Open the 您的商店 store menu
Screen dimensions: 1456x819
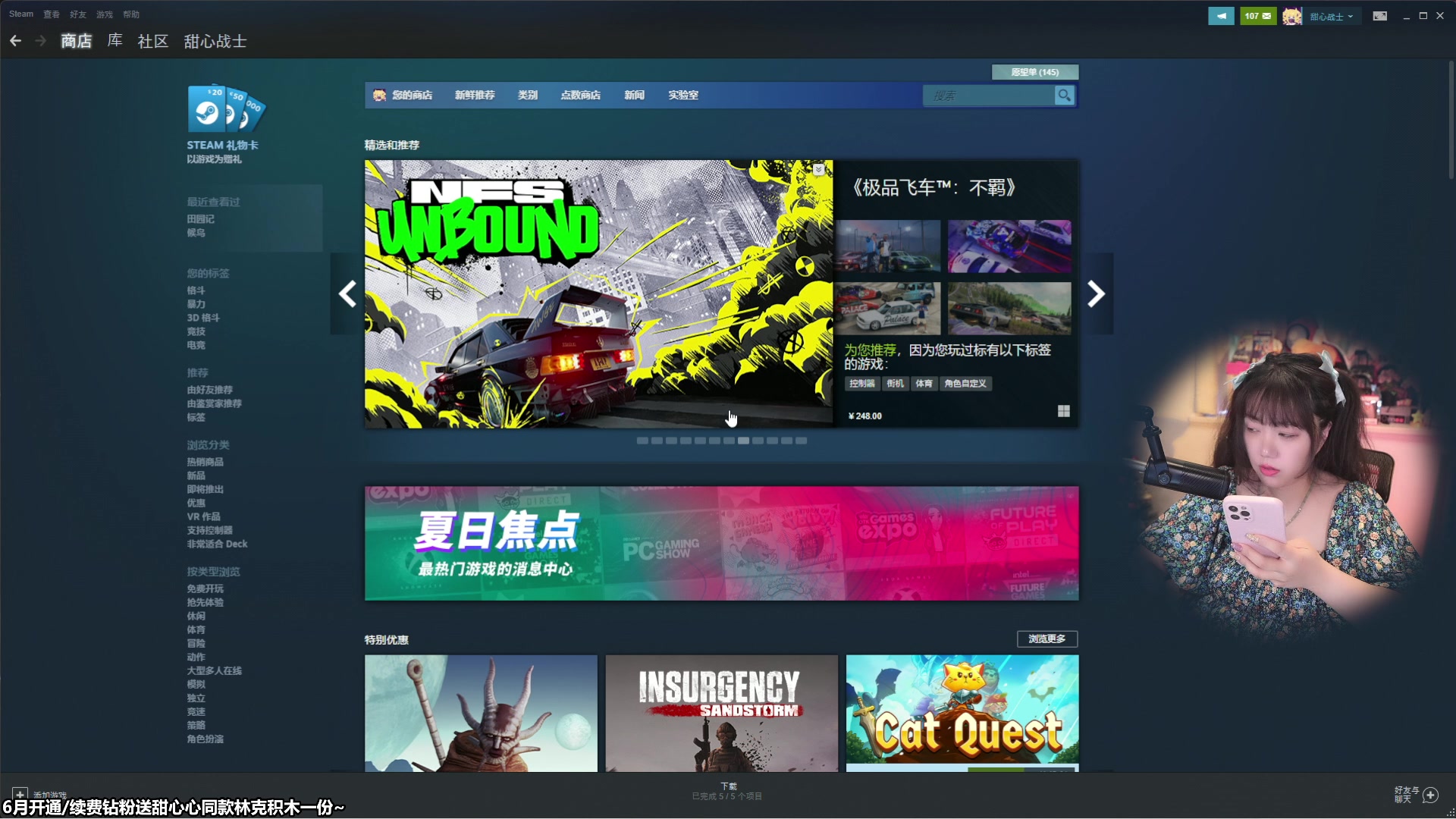(412, 96)
